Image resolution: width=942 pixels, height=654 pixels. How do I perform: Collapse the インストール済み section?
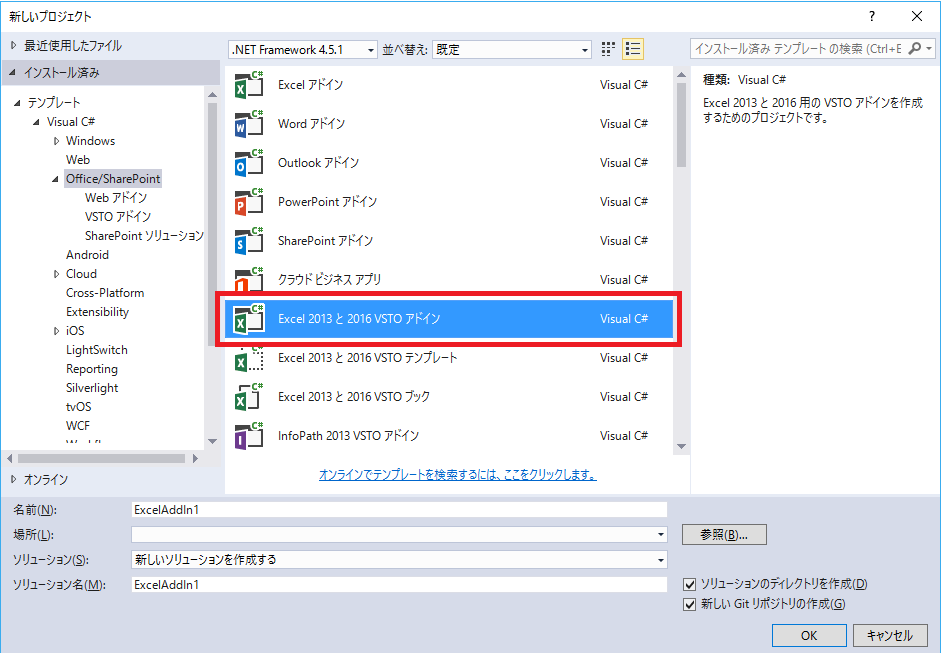[13, 73]
